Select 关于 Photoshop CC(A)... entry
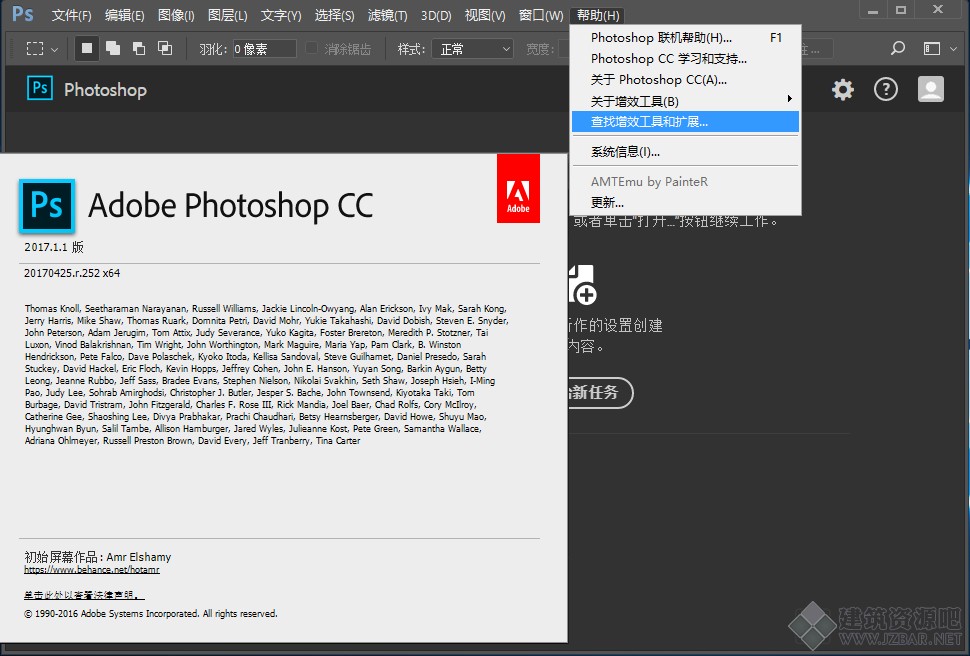The height and width of the screenshot is (656, 970). coord(686,80)
